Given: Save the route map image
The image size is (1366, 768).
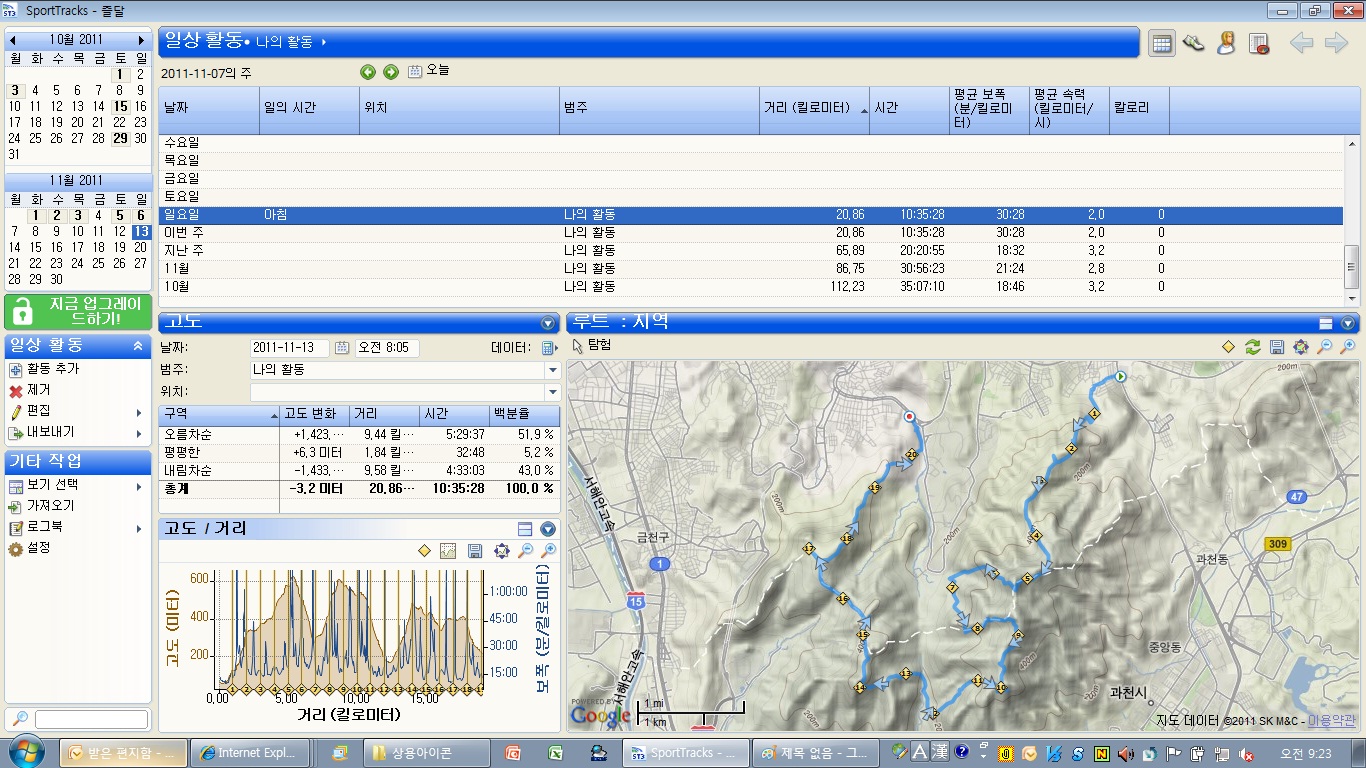Looking at the screenshot, I should pos(1276,347).
